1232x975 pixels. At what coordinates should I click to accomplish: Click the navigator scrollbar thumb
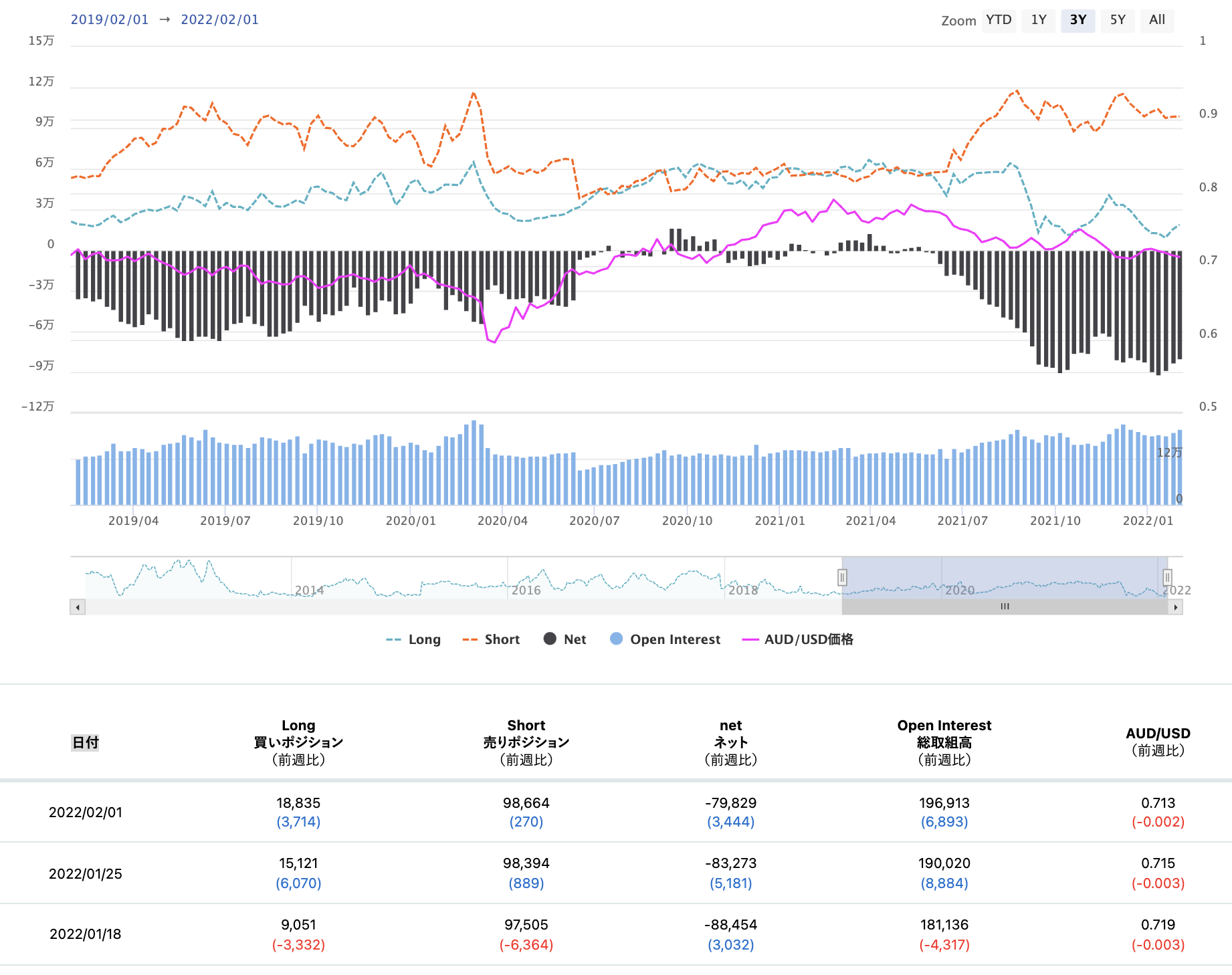pos(1005,607)
